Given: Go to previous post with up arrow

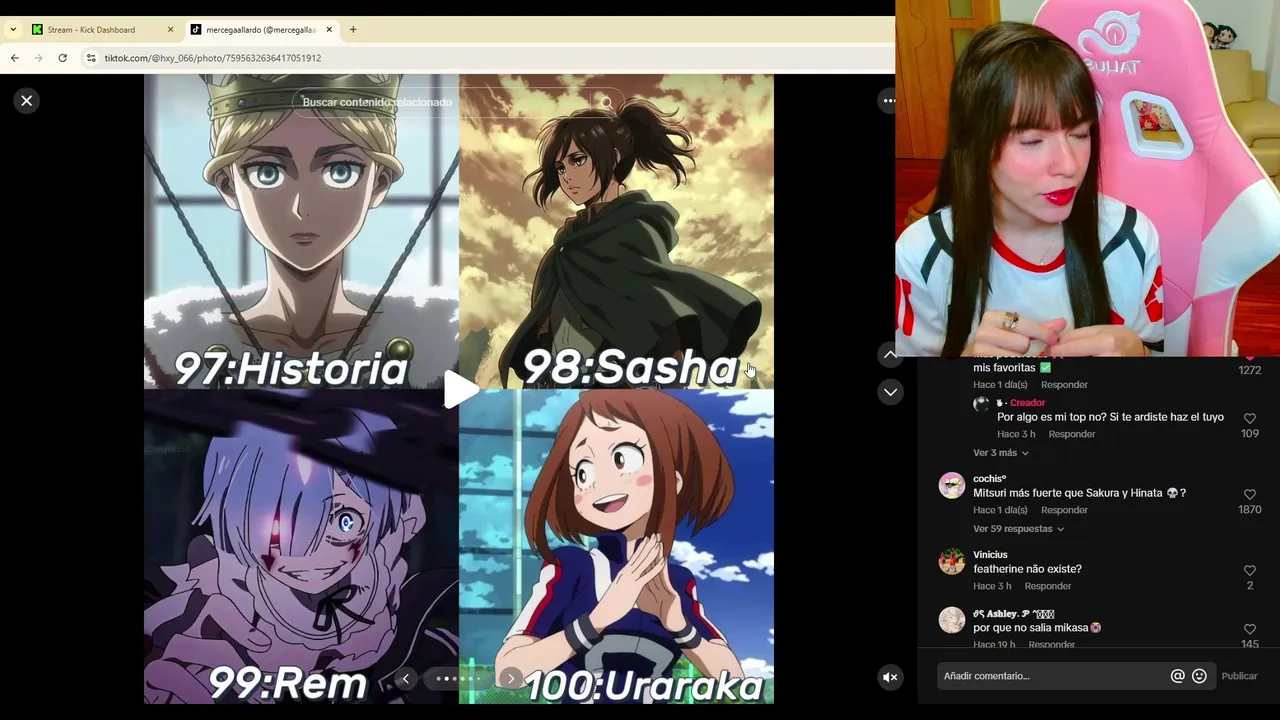Looking at the screenshot, I should click(x=890, y=355).
